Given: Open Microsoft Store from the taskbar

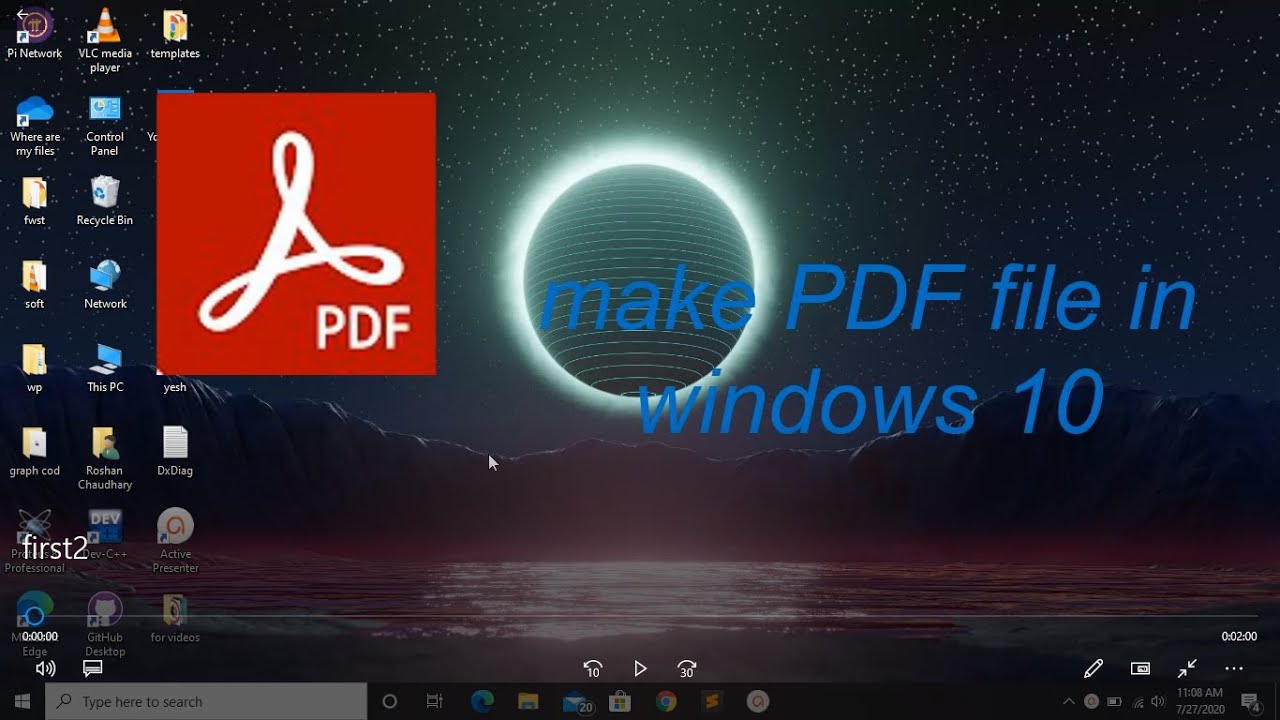Looking at the screenshot, I should click(x=619, y=701).
